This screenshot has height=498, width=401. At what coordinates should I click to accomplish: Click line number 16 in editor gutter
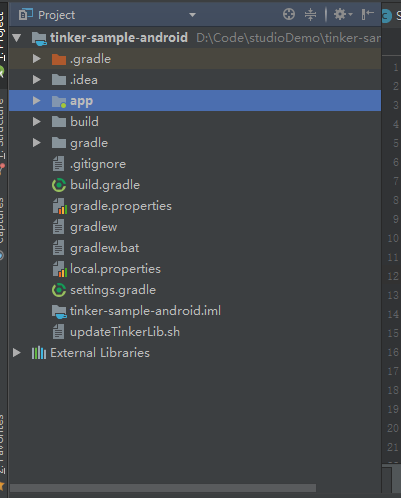(x=393, y=352)
